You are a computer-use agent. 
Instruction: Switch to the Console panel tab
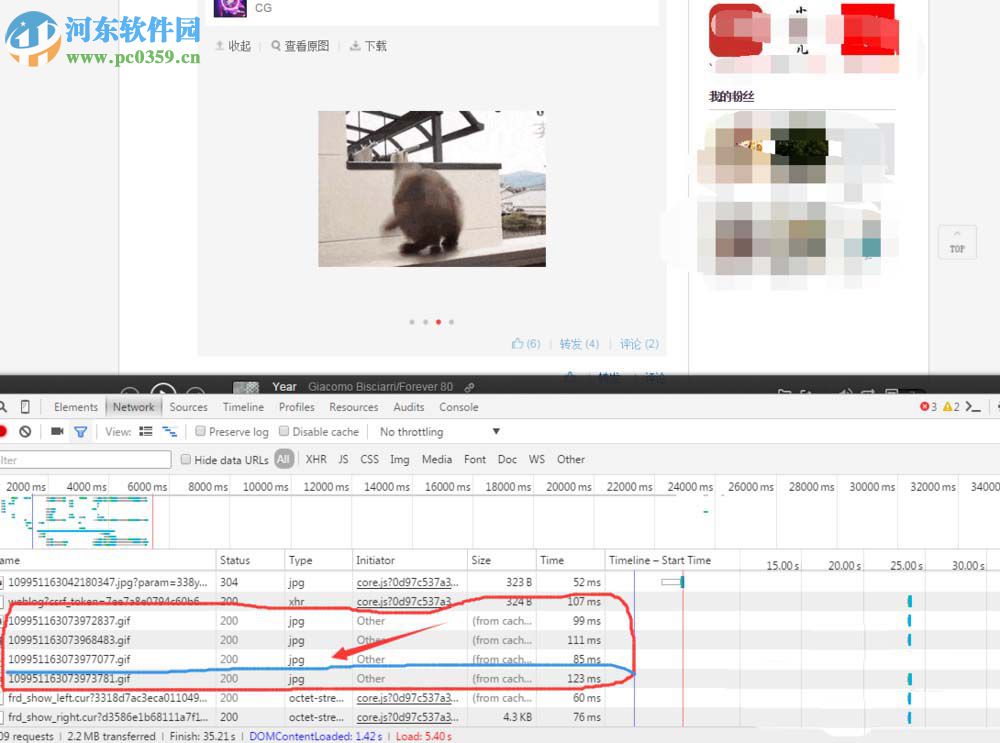458,407
